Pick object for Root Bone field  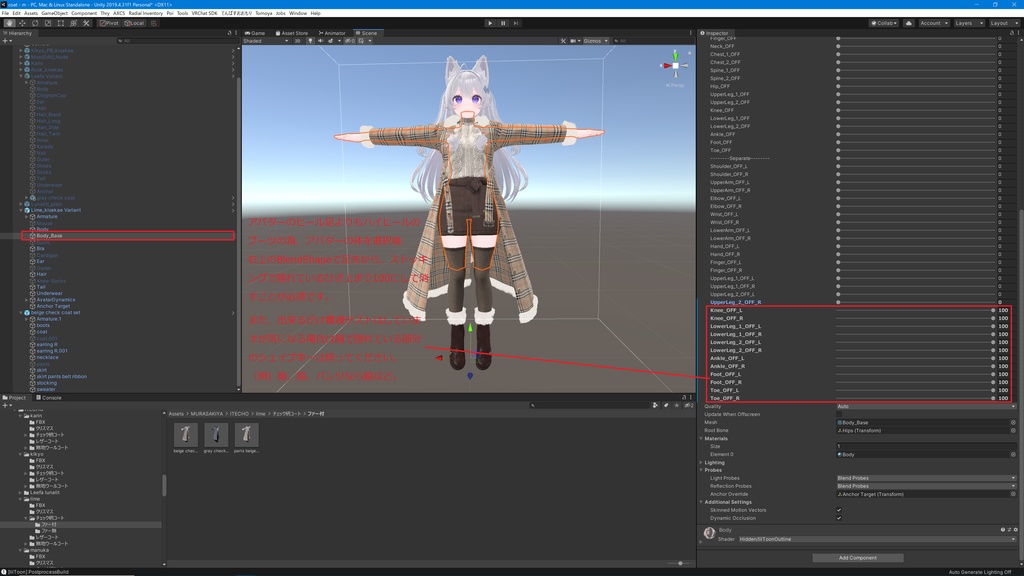pyautogui.click(x=1013, y=430)
